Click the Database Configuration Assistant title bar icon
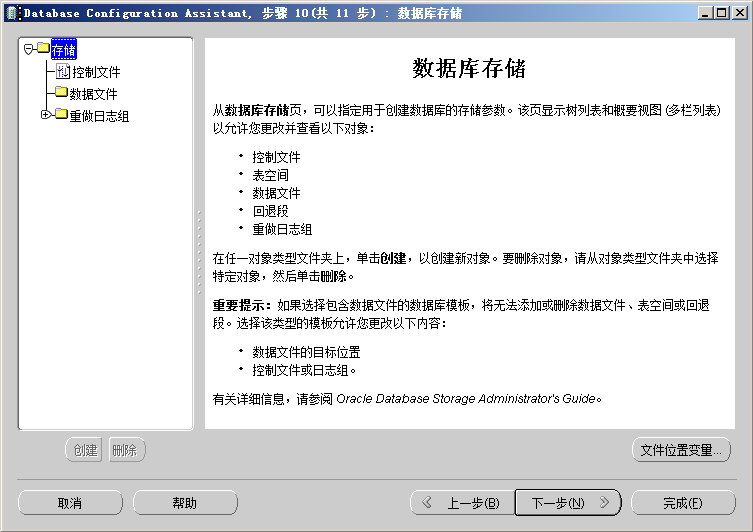Screen dimensions: 753x532 point(13,12)
